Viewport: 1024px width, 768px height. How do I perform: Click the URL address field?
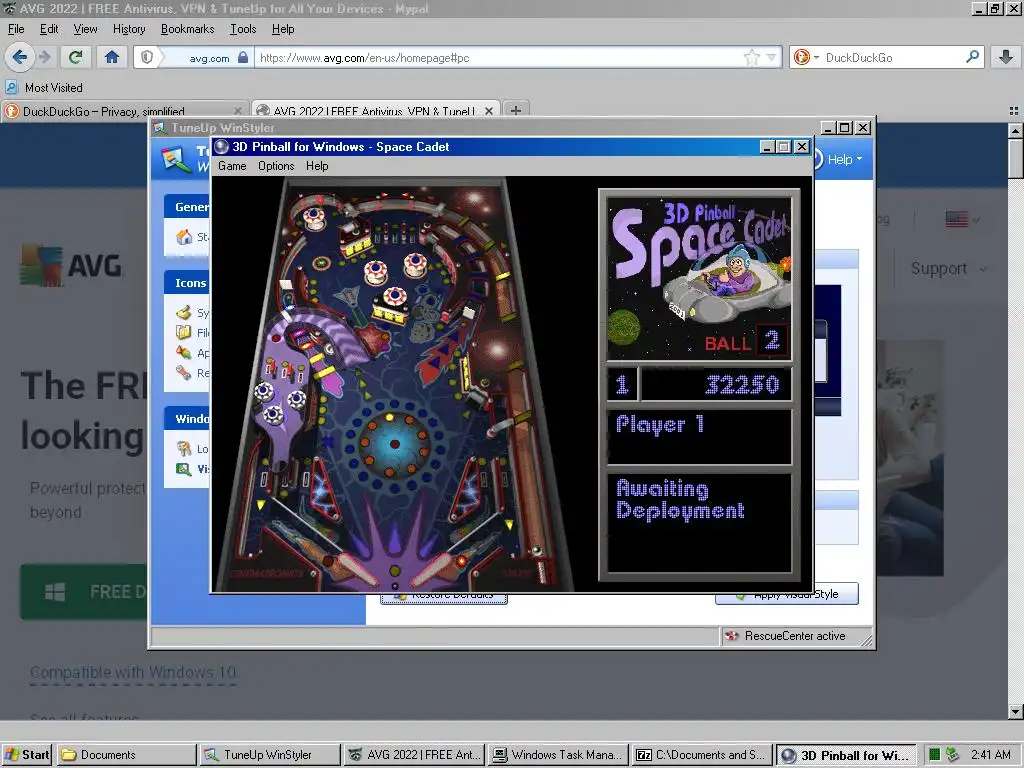click(x=500, y=57)
